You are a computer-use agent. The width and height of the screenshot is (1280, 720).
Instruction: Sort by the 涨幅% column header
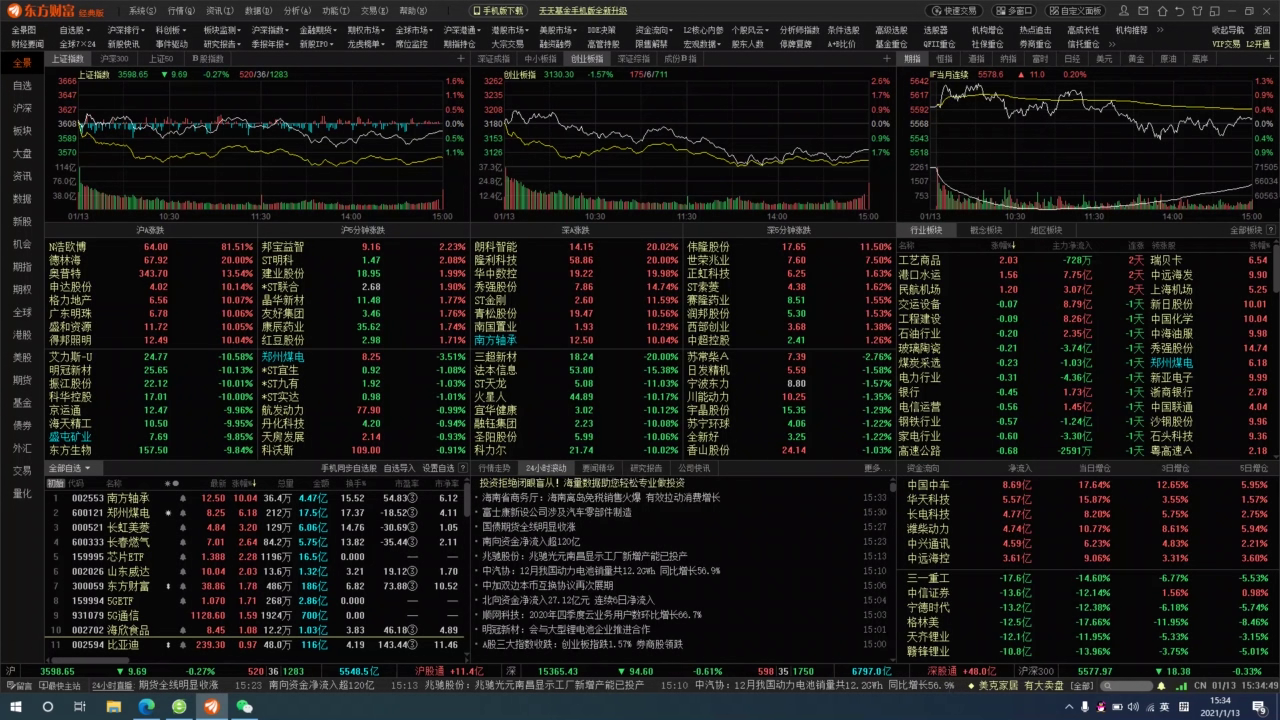[x=245, y=483]
